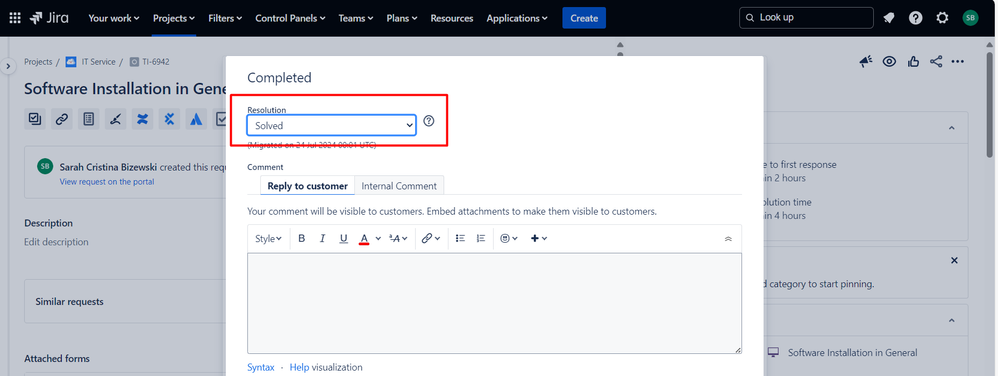This screenshot has height=376, width=998.
Task: Open the app switcher grid icon
Action: 15,18
